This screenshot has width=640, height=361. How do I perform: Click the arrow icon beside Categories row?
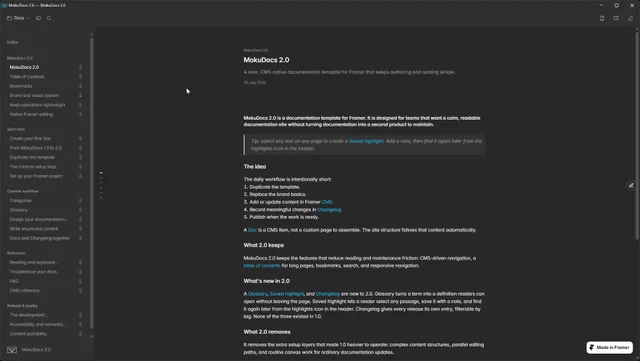point(80,201)
